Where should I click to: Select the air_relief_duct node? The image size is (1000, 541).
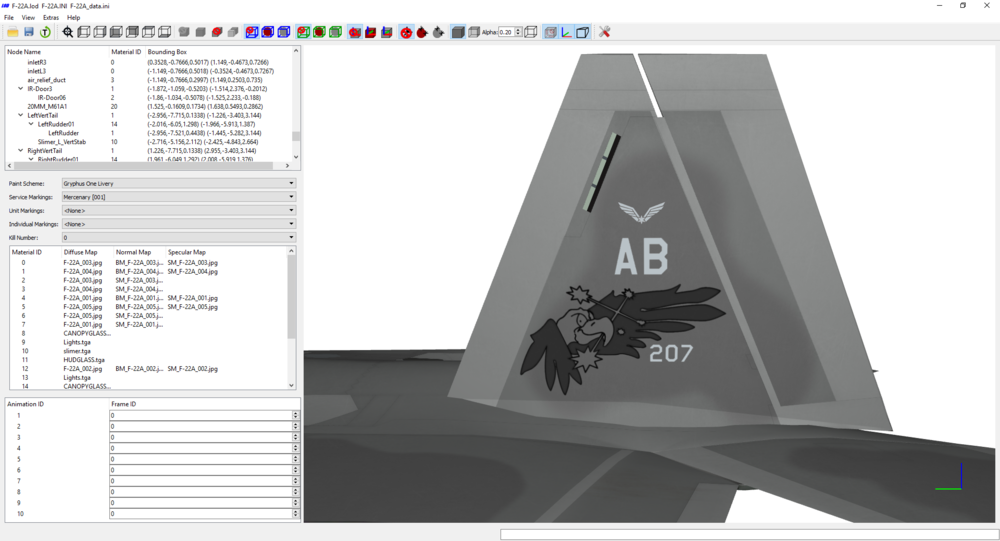47,80
